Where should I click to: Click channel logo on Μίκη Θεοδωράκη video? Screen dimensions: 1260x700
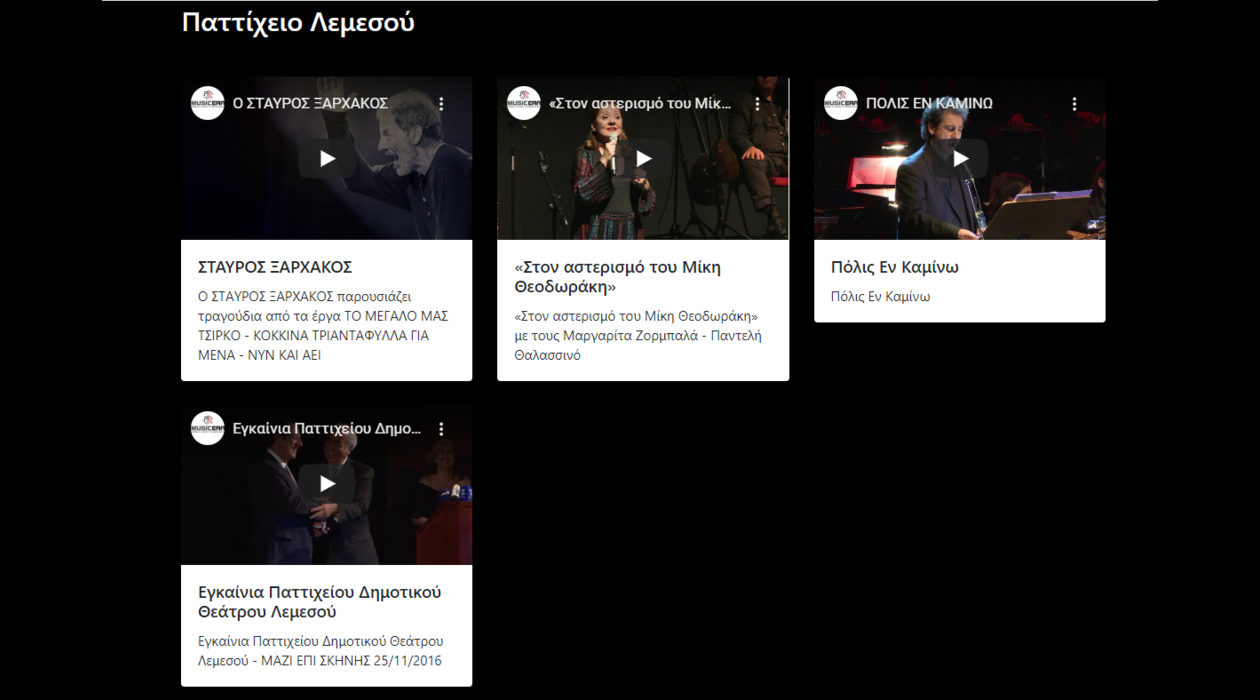[524, 103]
